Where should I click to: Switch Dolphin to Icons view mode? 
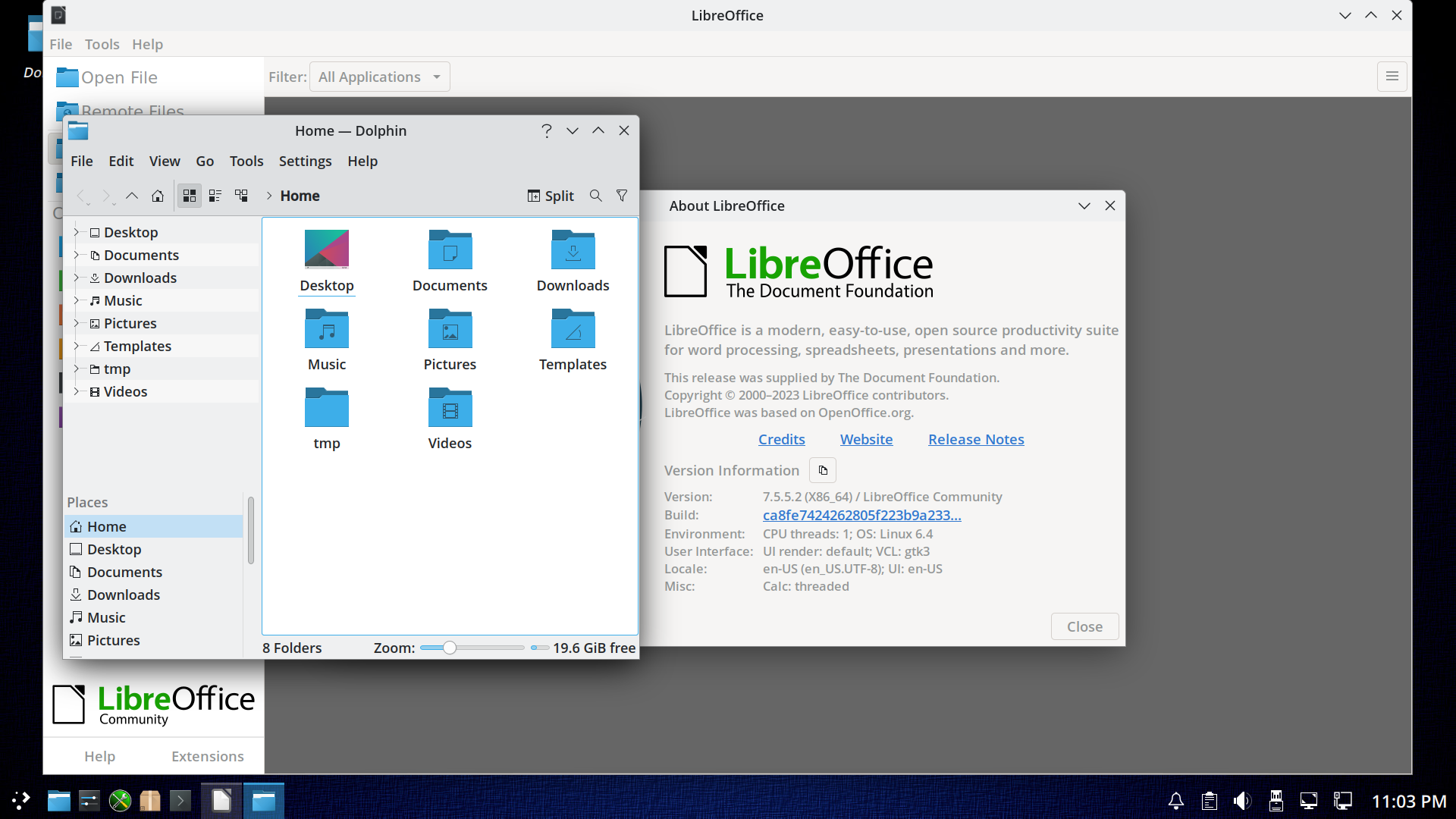pos(190,196)
